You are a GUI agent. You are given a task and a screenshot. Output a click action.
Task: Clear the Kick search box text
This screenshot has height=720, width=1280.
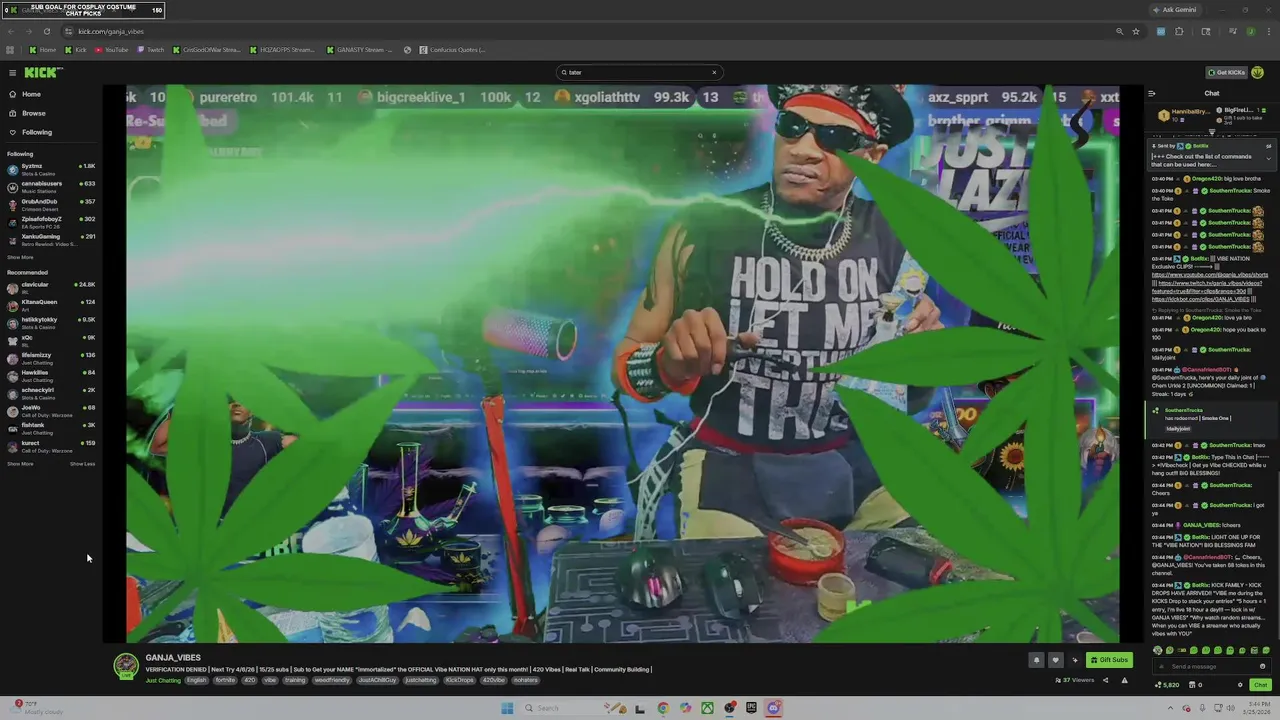[x=714, y=72]
